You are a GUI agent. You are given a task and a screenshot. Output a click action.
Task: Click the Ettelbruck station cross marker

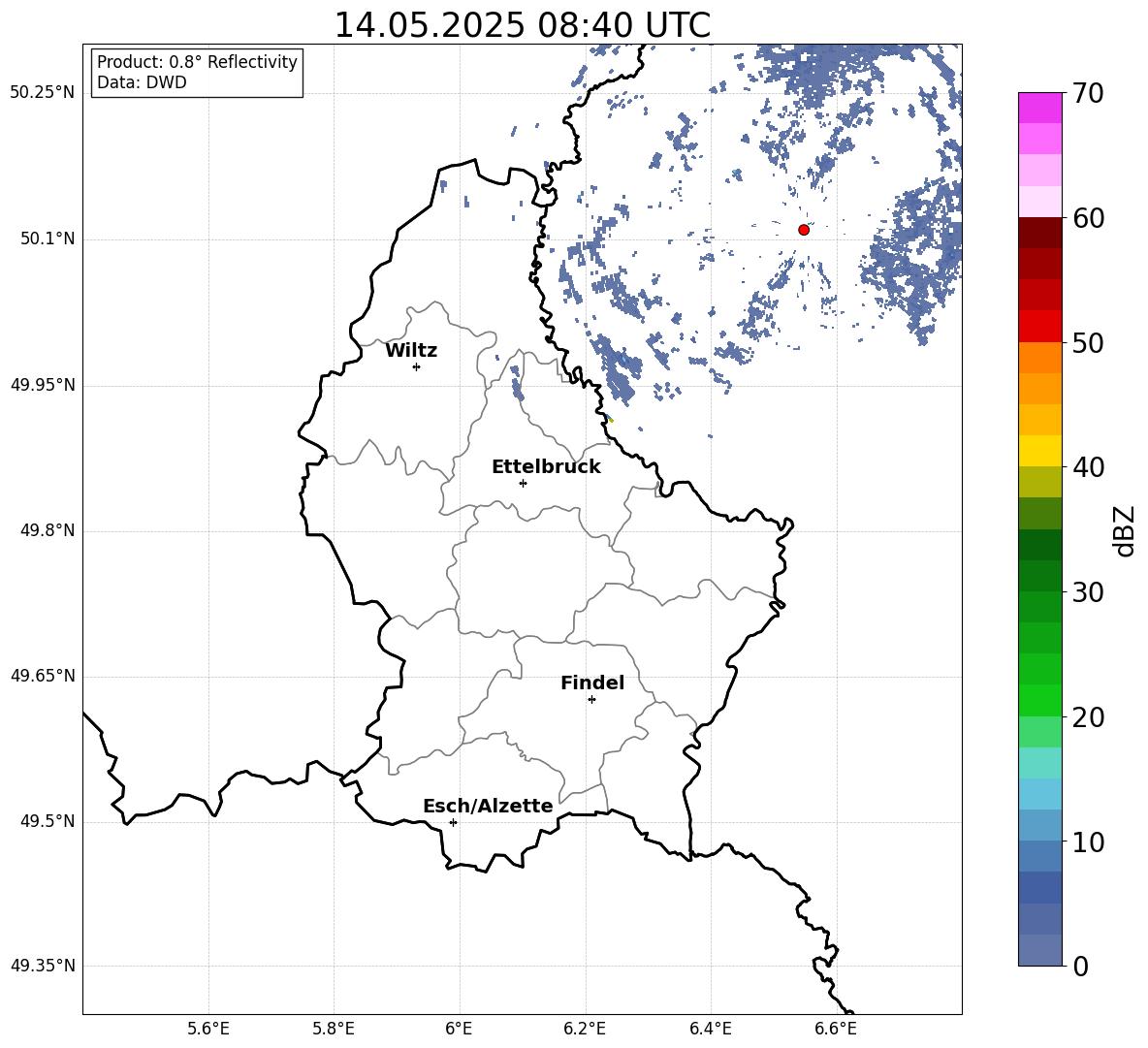click(x=523, y=483)
